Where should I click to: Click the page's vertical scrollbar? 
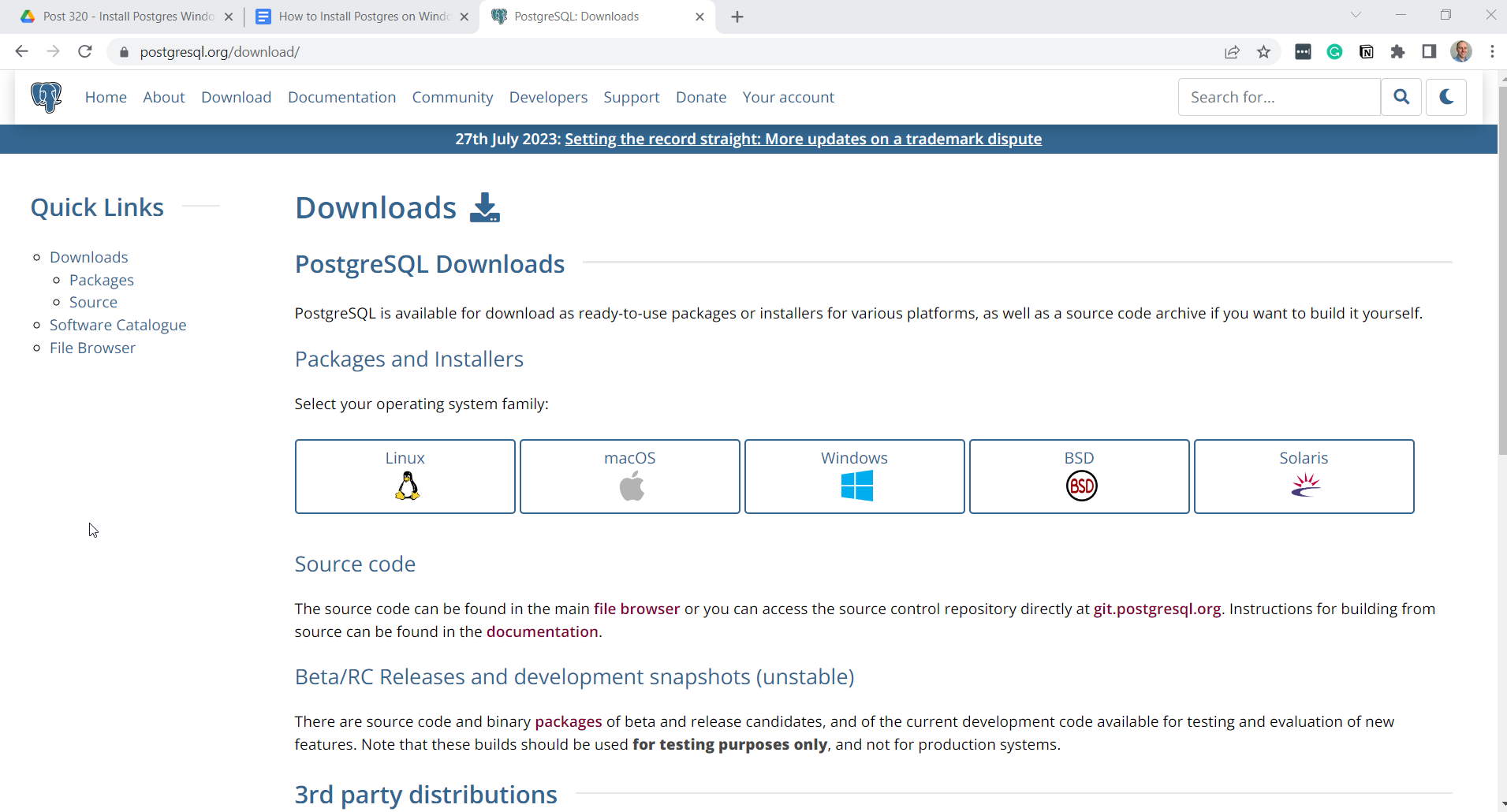1501,268
